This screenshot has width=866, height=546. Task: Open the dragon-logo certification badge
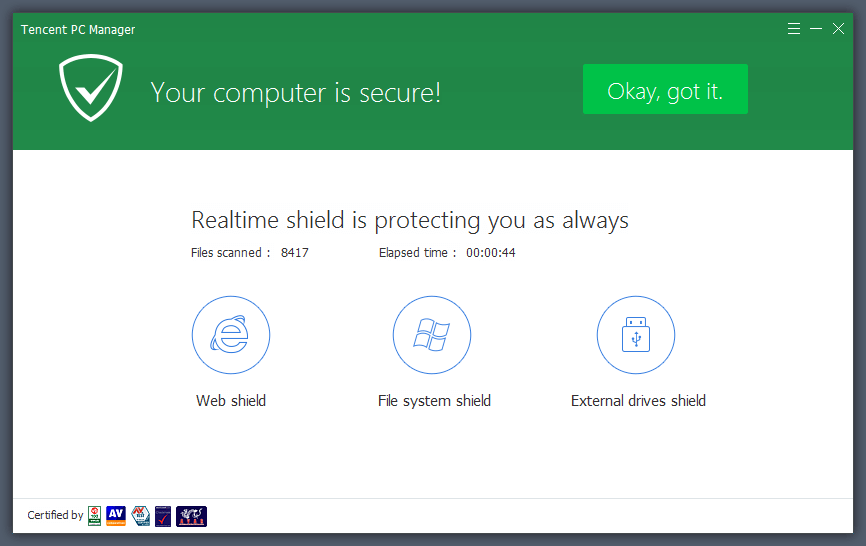pyautogui.click(x=191, y=516)
